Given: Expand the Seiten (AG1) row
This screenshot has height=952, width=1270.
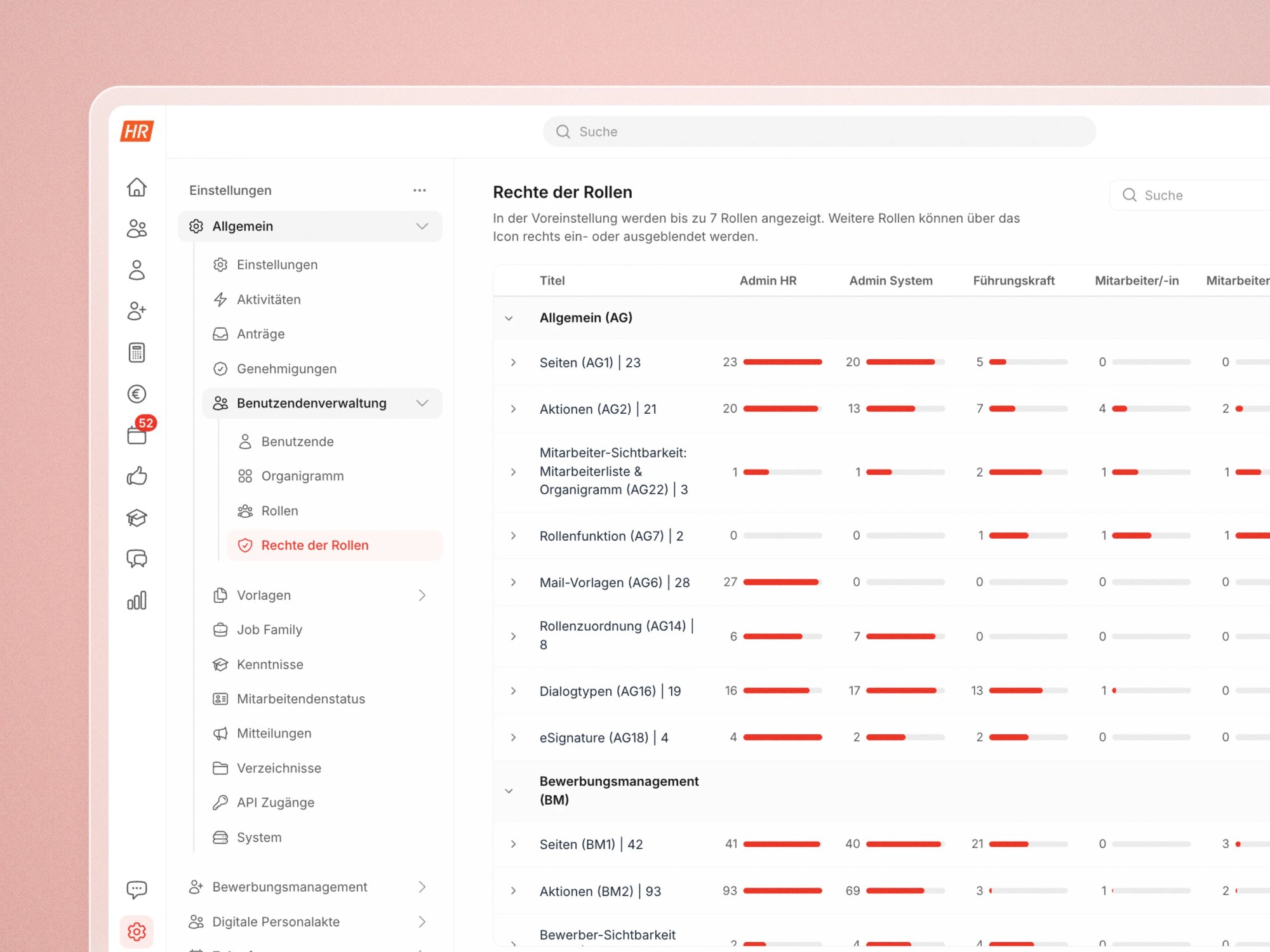Looking at the screenshot, I should pyautogui.click(x=513, y=362).
